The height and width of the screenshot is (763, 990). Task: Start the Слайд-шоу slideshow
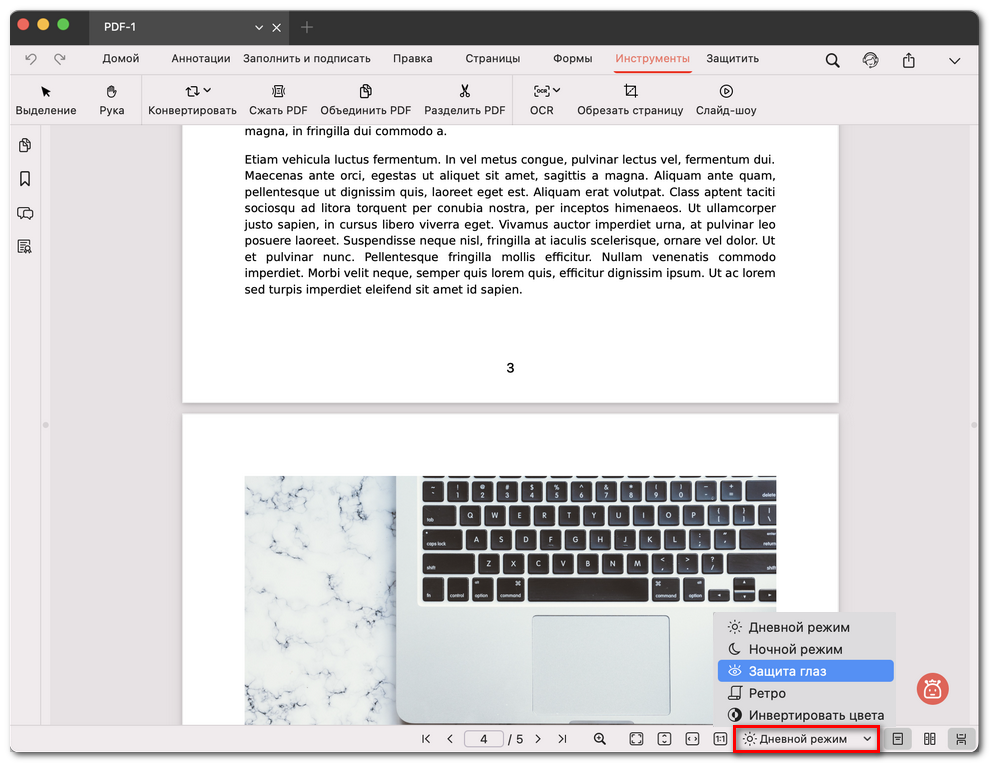[x=726, y=100]
